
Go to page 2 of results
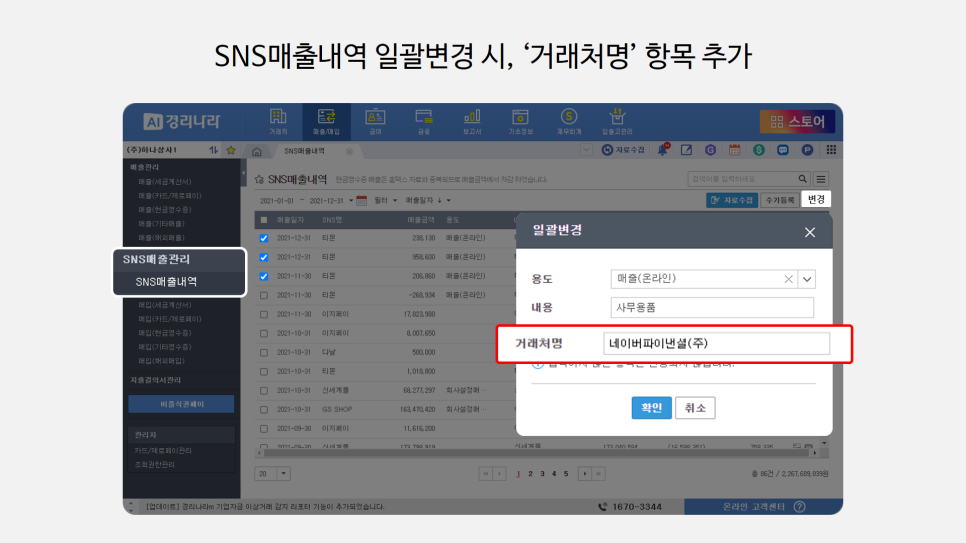[x=530, y=474]
